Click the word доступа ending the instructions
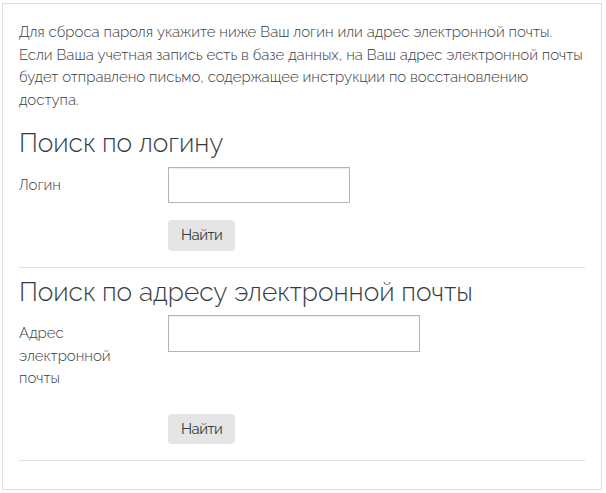 (x=49, y=100)
